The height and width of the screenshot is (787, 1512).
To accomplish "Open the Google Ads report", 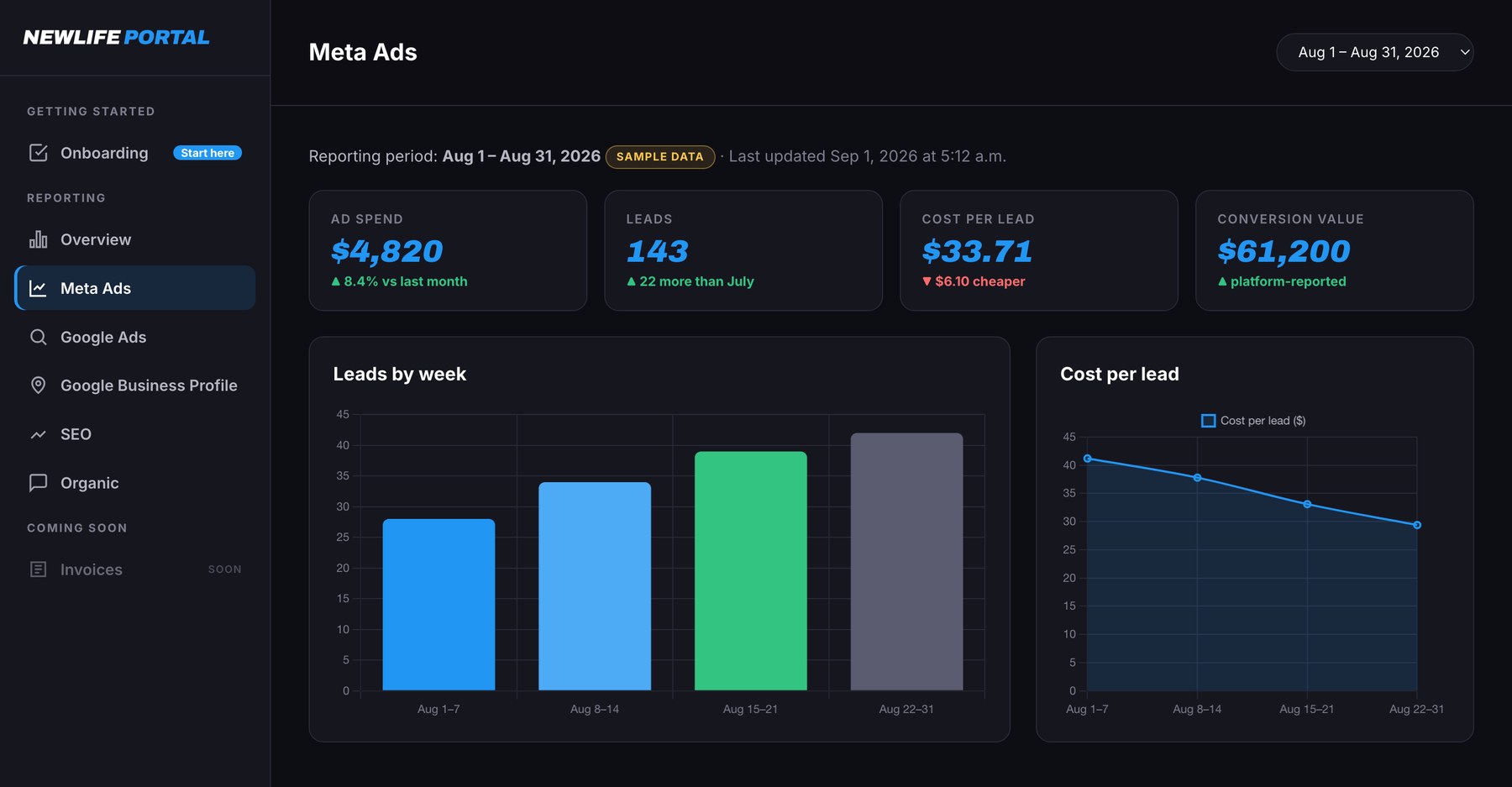I will 134,337.
